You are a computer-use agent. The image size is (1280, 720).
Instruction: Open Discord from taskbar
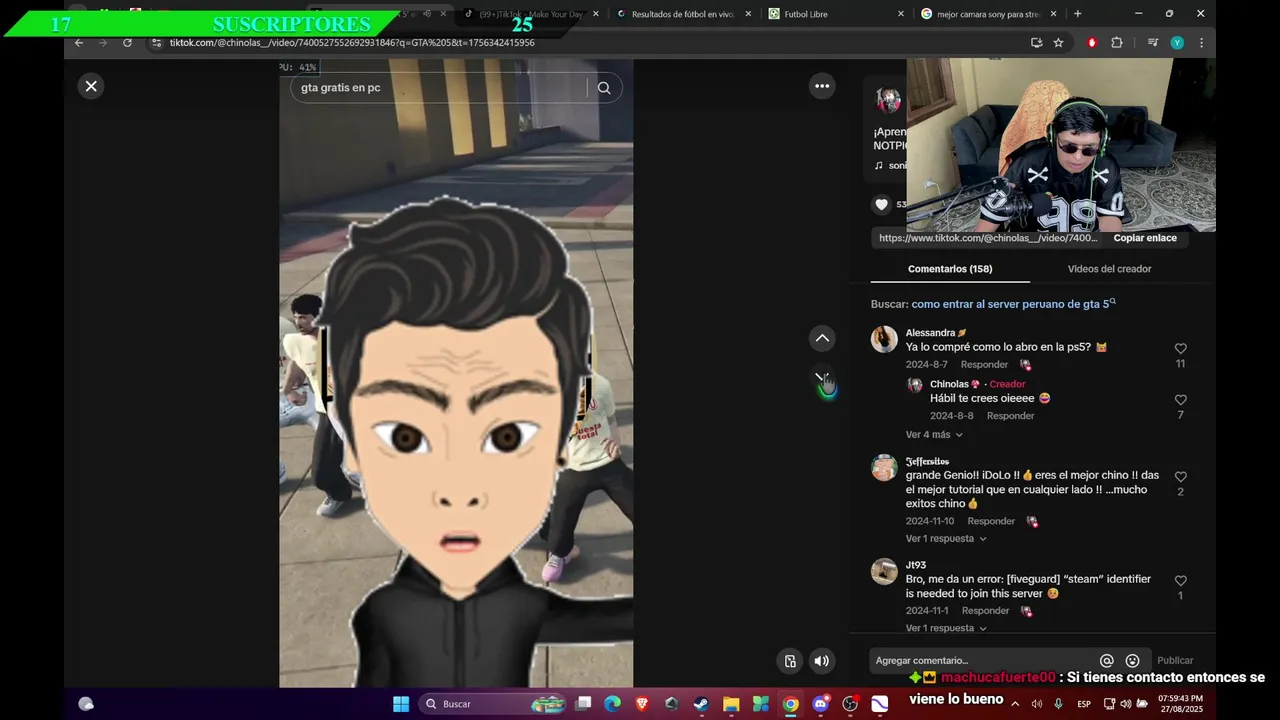coord(820,704)
